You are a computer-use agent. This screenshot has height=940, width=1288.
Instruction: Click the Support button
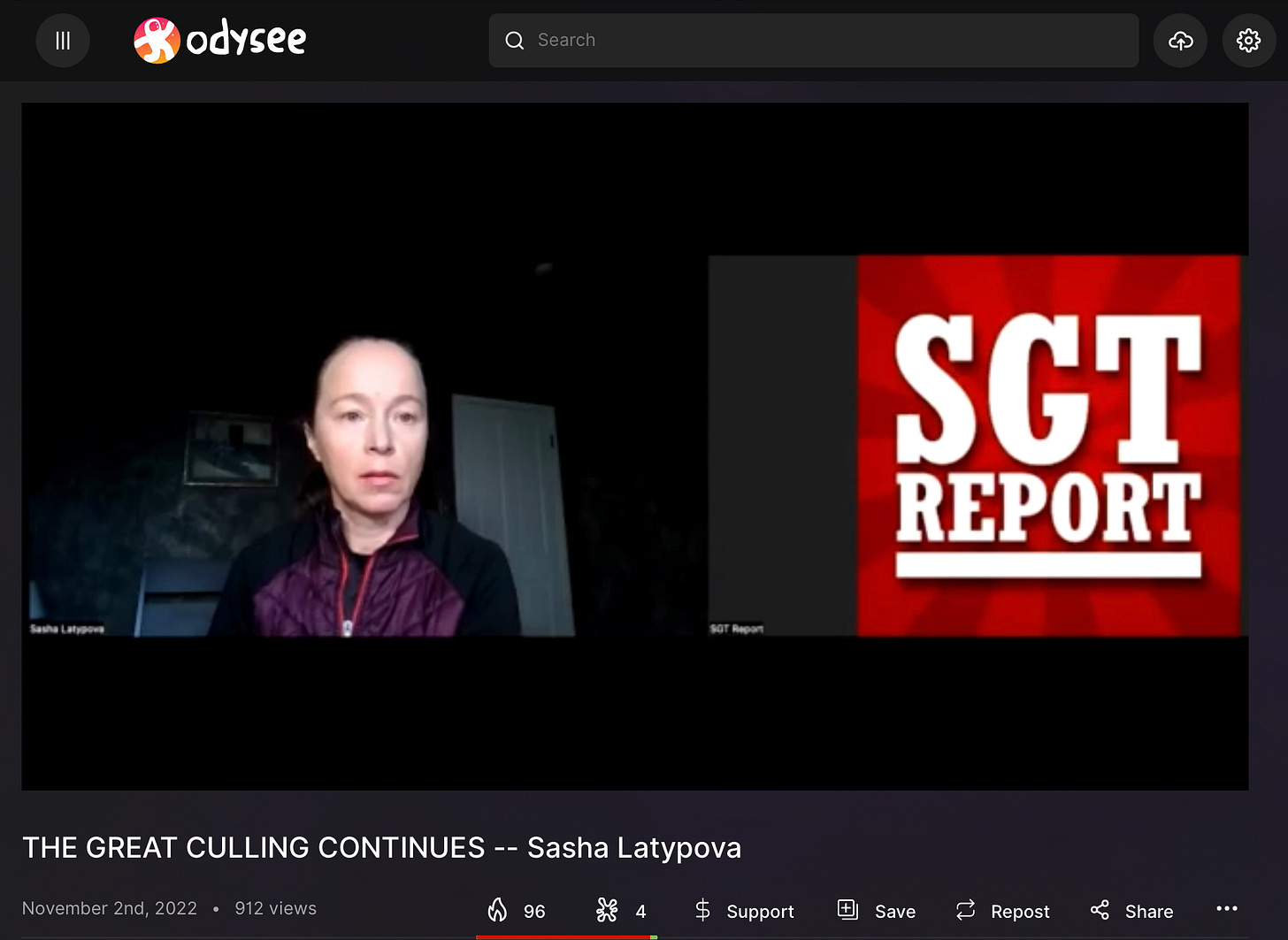744,911
